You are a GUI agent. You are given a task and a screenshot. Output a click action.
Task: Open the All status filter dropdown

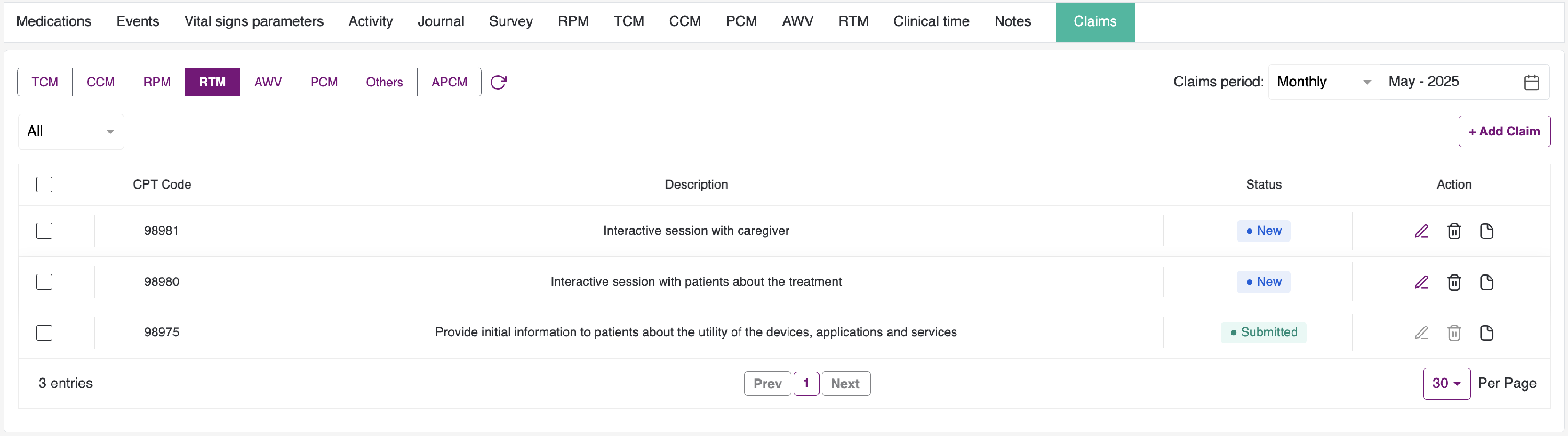click(71, 132)
